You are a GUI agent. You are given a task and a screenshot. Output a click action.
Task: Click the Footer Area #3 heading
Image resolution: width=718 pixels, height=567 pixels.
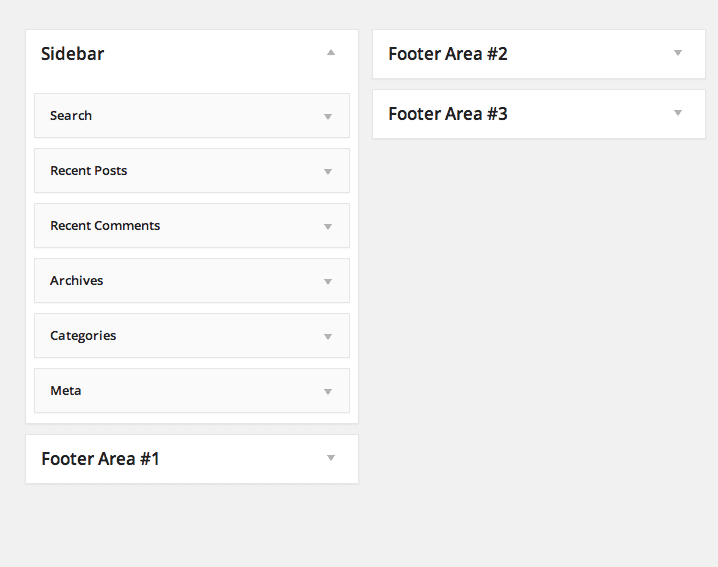coord(448,114)
